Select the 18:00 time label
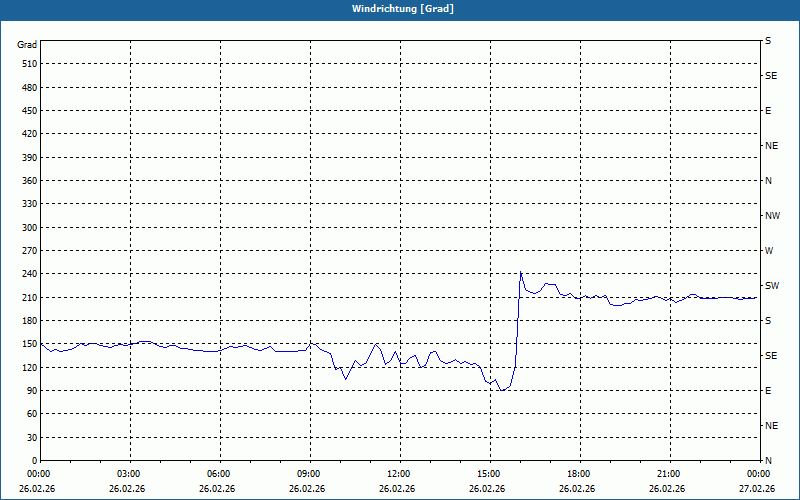 pyautogui.click(x=579, y=474)
